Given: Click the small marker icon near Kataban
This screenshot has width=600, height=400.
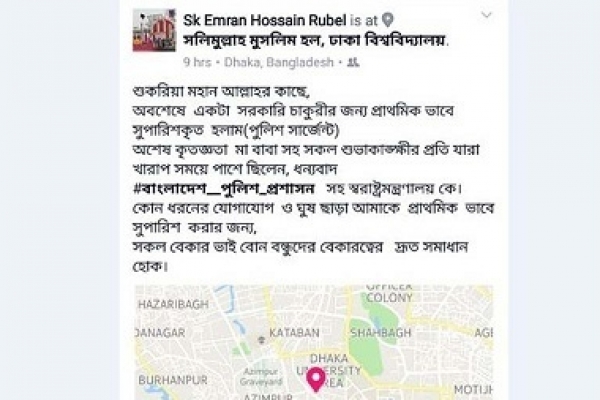Looking at the screenshot, I should (261, 339).
